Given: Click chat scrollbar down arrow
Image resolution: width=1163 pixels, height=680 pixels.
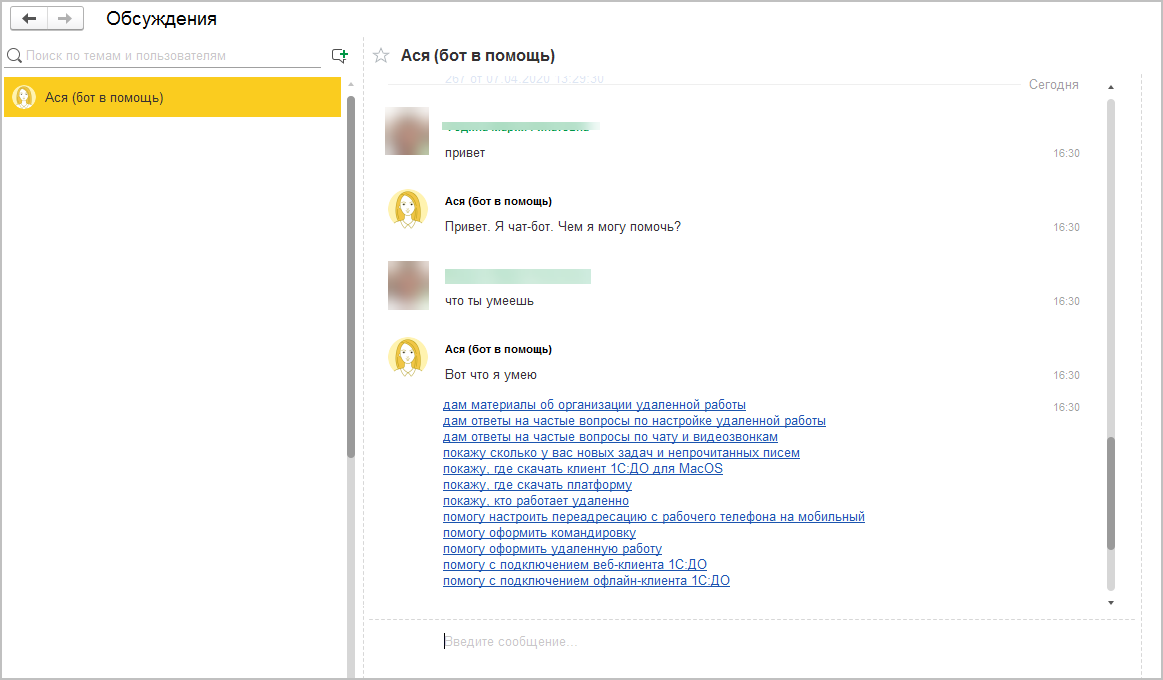Looking at the screenshot, I should click(x=1111, y=603).
